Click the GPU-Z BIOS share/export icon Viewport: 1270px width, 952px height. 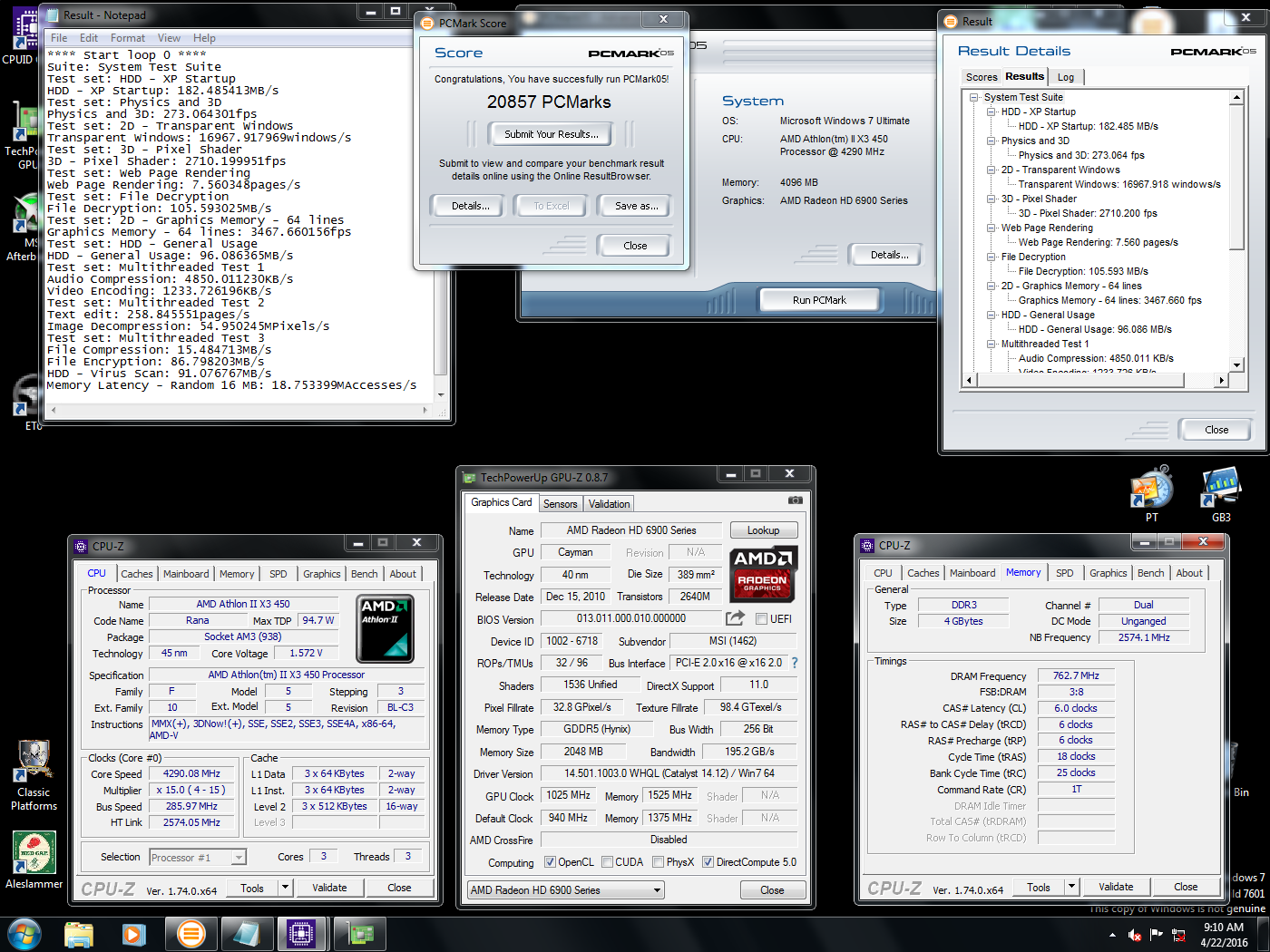[735, 618]
